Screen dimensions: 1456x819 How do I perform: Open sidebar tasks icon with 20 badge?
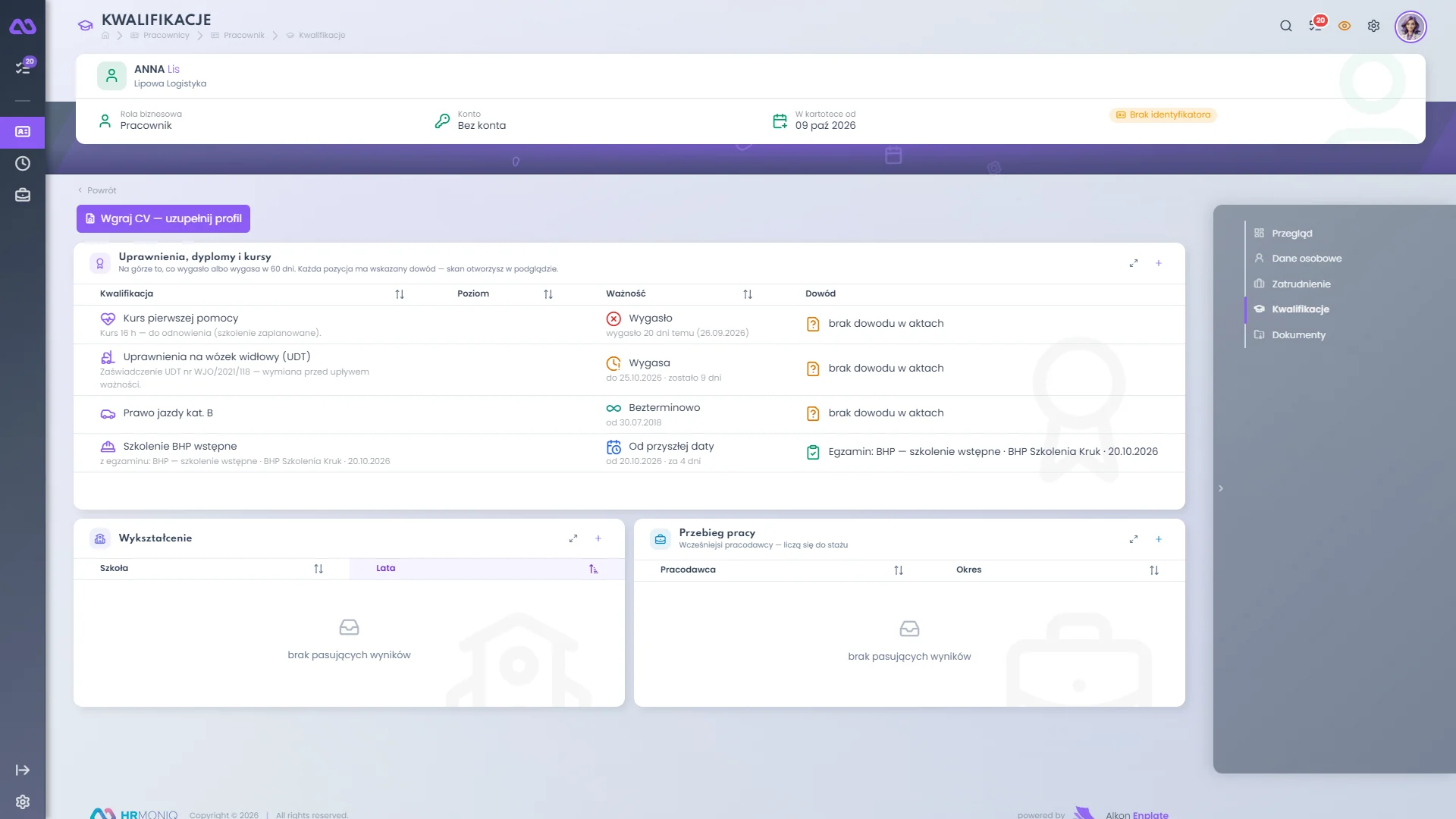click(24, 67)
